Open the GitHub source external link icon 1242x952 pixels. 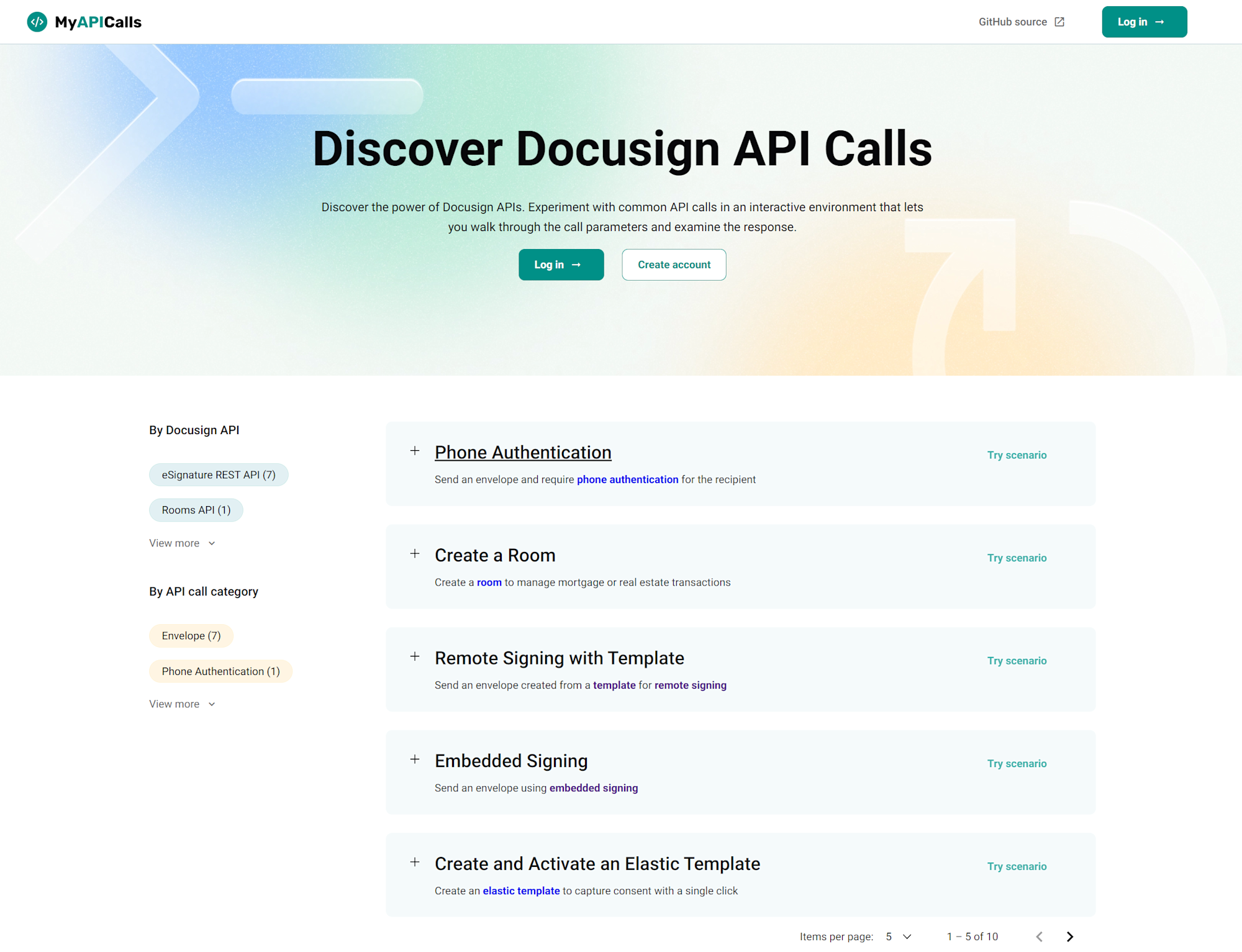[1058, 21]
